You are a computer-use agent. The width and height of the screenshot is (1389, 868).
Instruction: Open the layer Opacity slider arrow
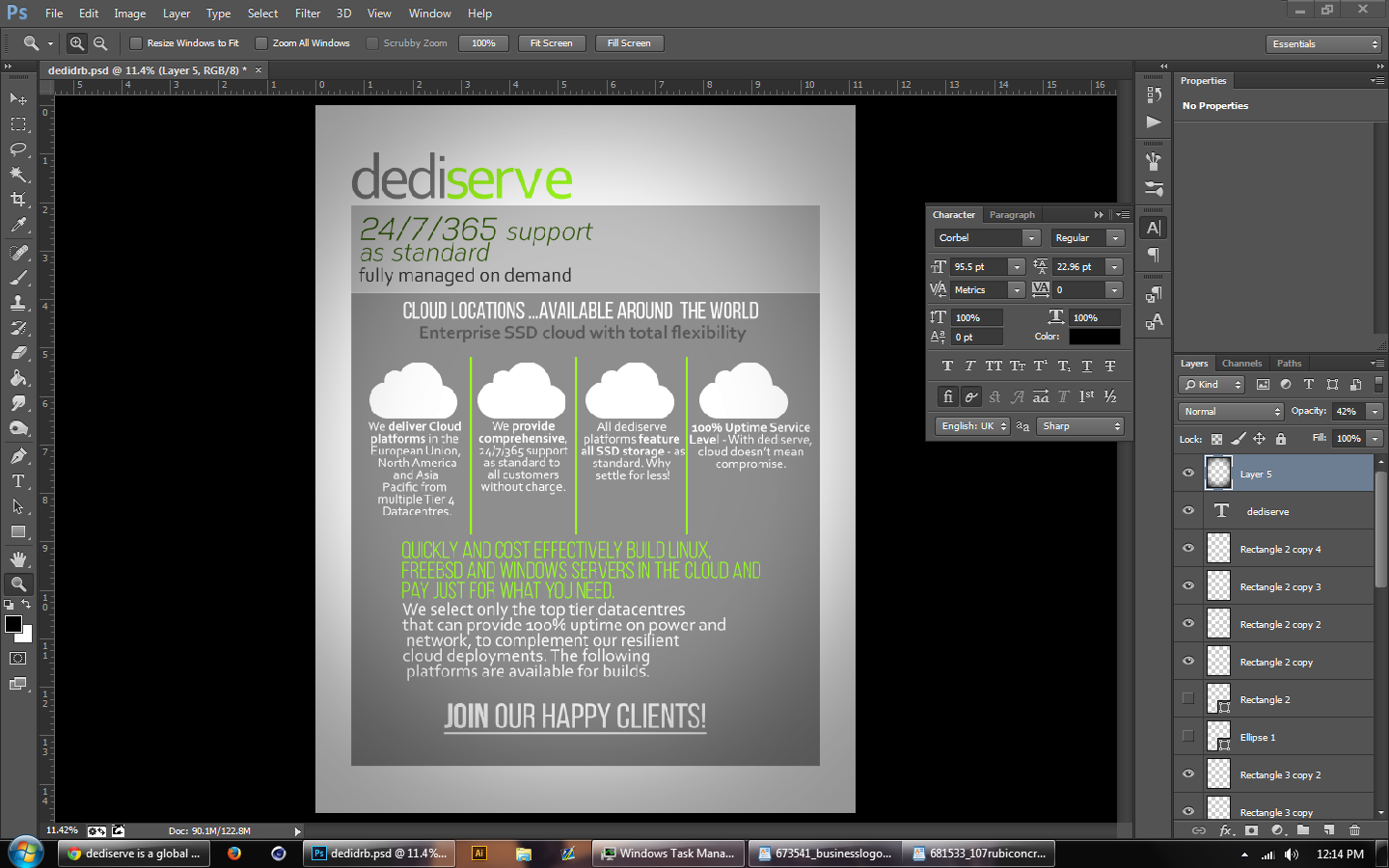1375,412
